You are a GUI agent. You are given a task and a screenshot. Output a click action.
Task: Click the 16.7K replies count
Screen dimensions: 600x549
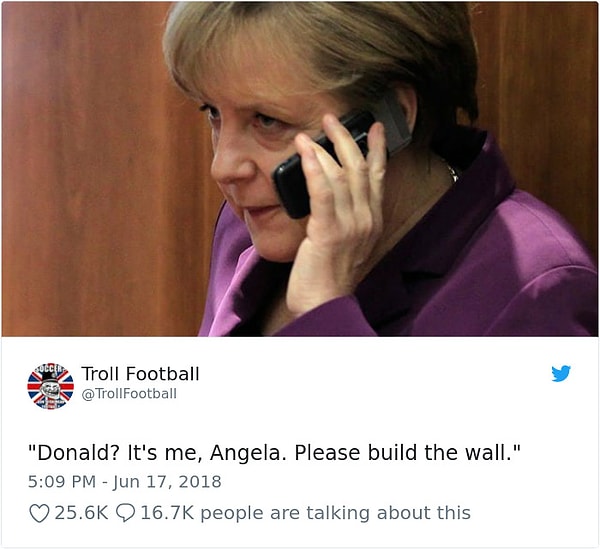[168, 513]
